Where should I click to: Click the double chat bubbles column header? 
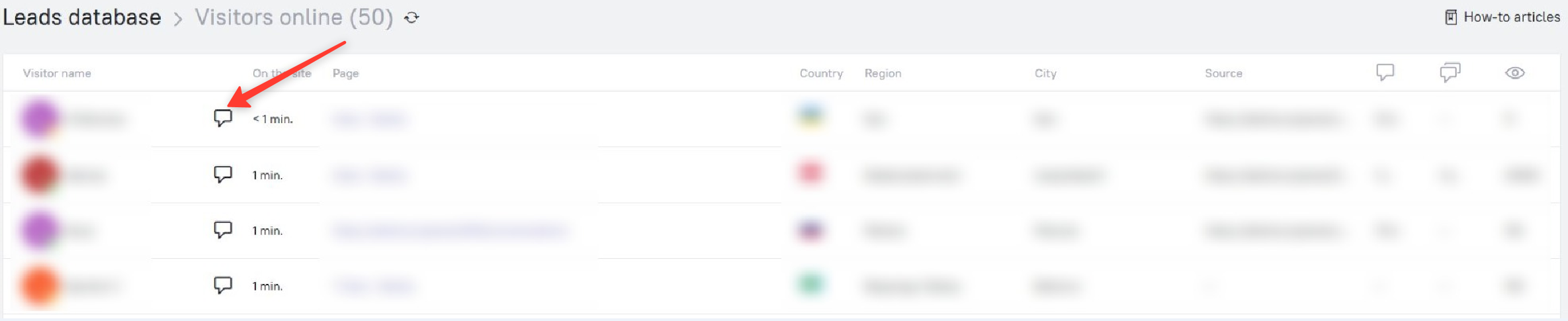(1450, 72)
